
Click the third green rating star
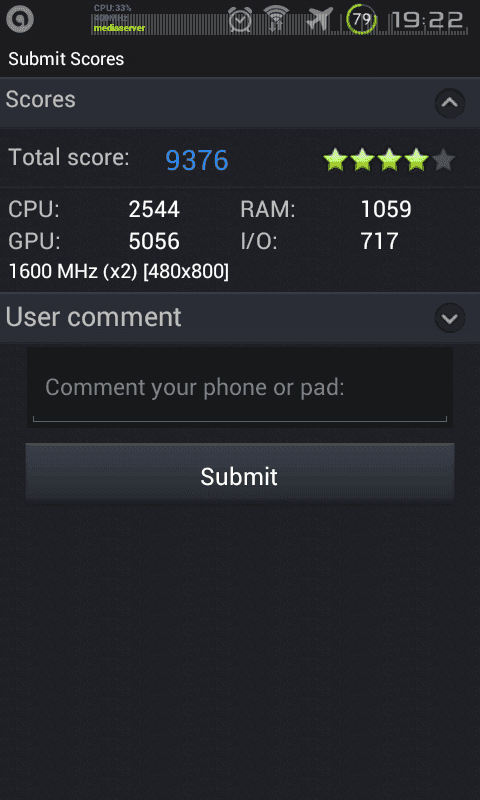click(390, 160)
